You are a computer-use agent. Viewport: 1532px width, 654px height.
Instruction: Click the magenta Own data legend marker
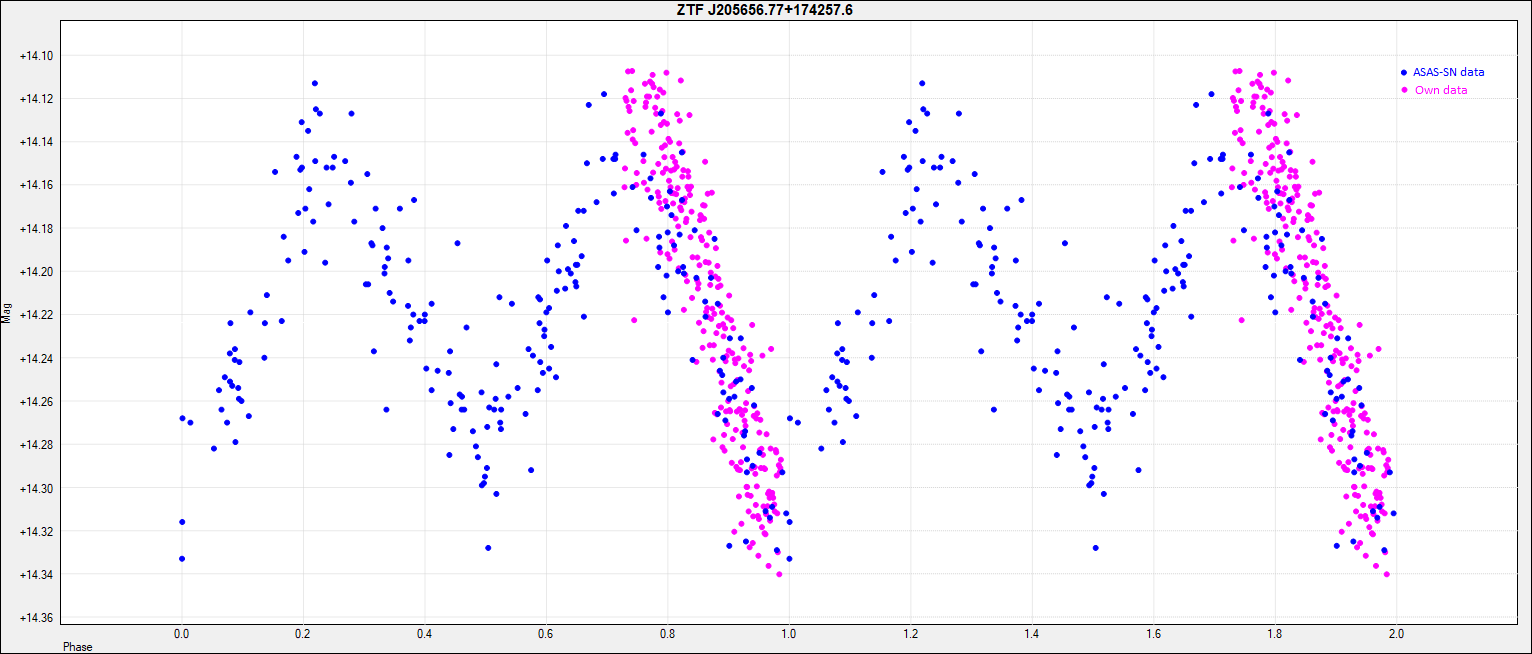click(x=1404, y=90)
